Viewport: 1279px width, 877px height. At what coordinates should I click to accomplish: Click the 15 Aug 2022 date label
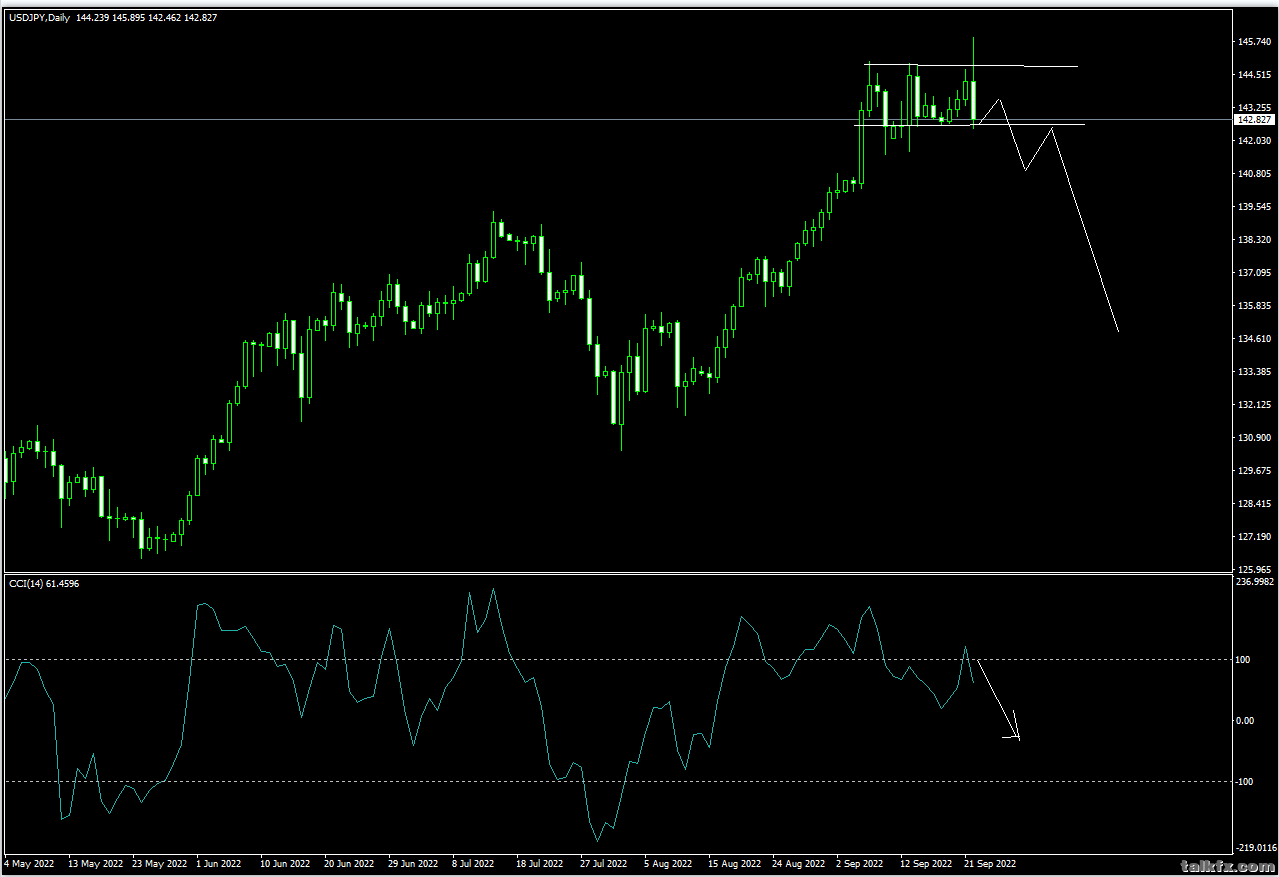735,863
